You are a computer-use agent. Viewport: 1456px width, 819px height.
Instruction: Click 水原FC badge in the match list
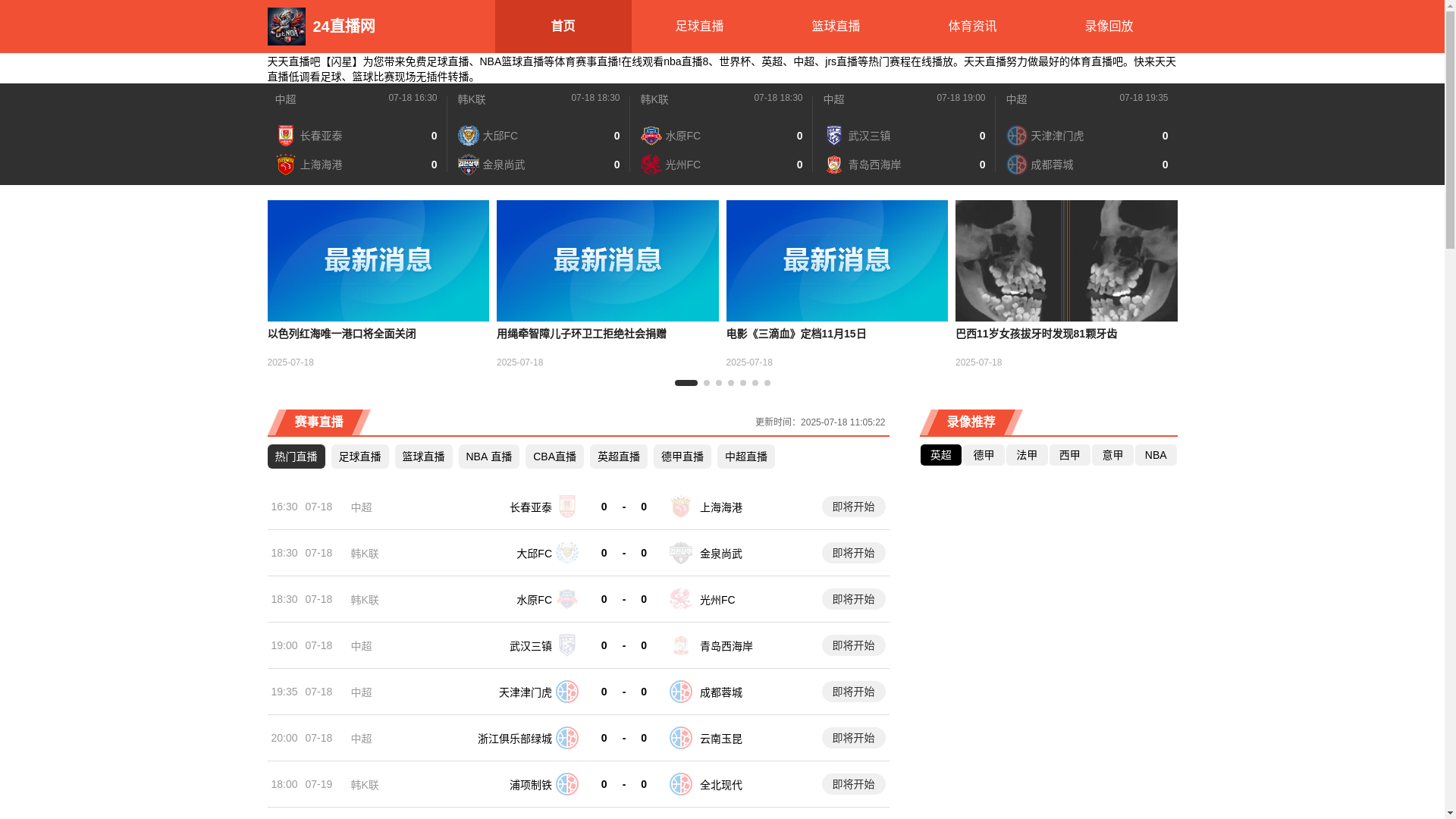coord(567,599)
